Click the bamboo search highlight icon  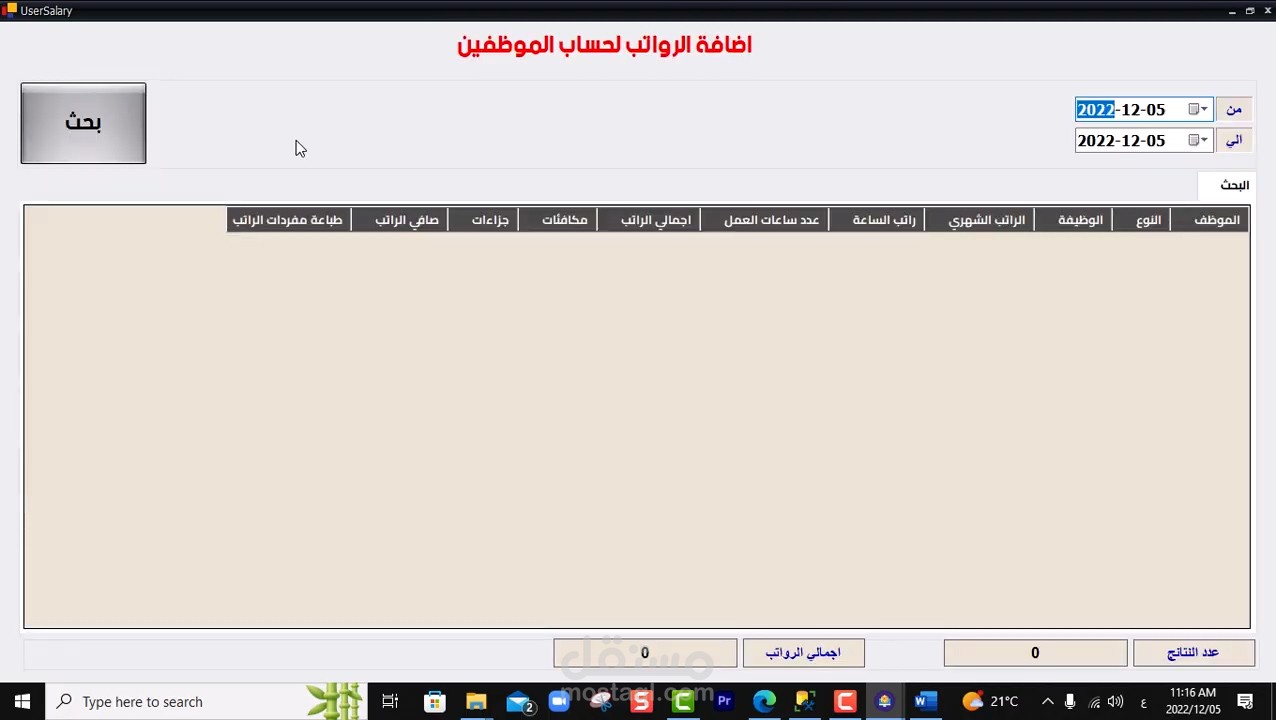tap(333, 702)
